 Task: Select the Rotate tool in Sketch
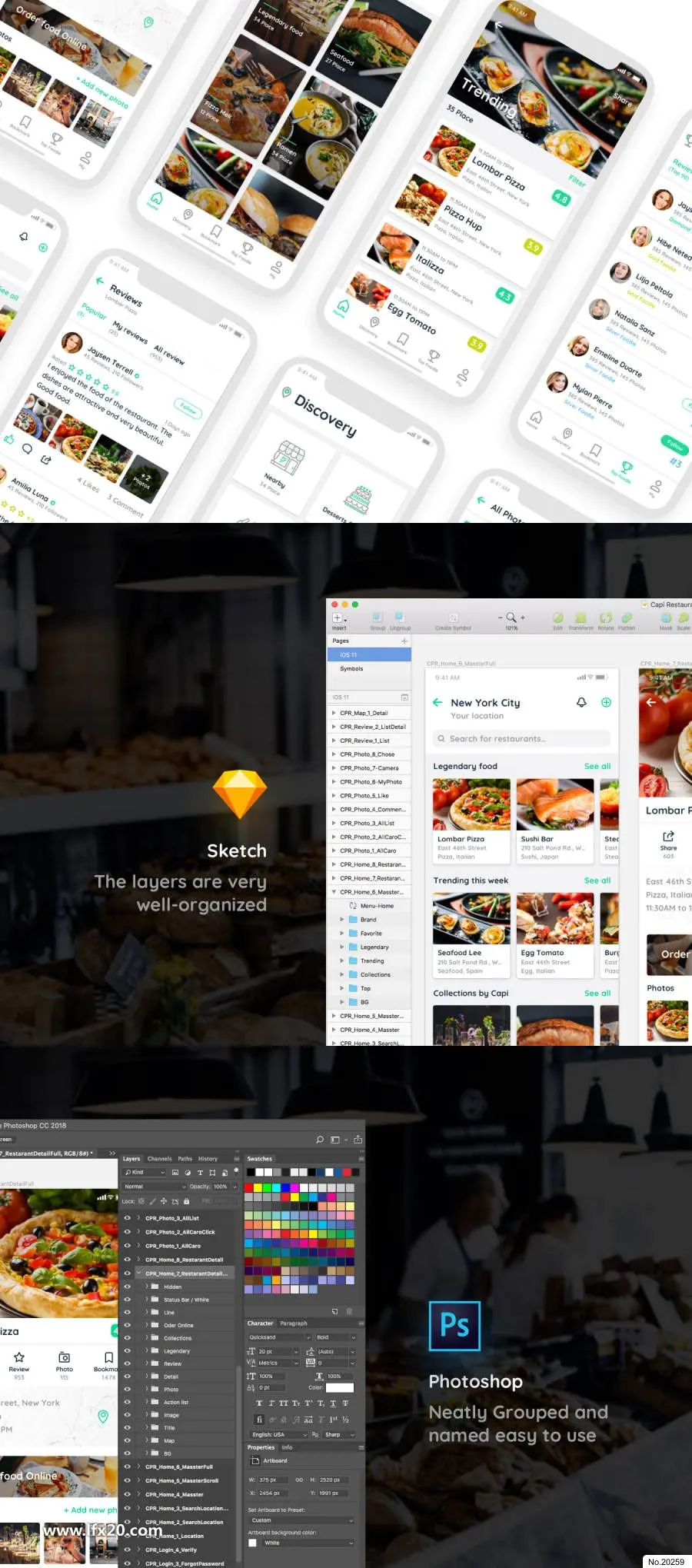click(606, 618)
